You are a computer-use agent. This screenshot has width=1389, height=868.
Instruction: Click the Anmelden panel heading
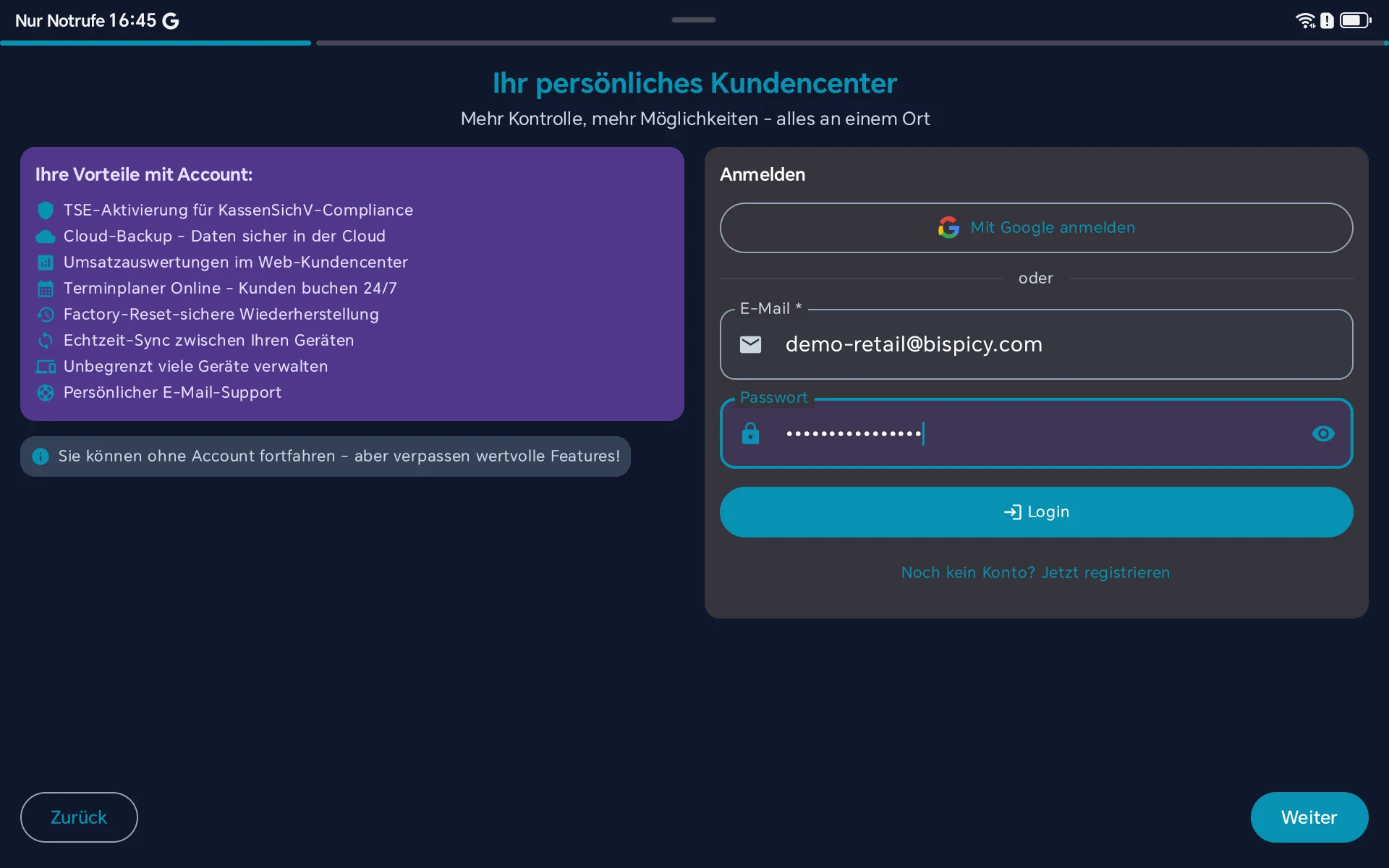tap(763, 175)
